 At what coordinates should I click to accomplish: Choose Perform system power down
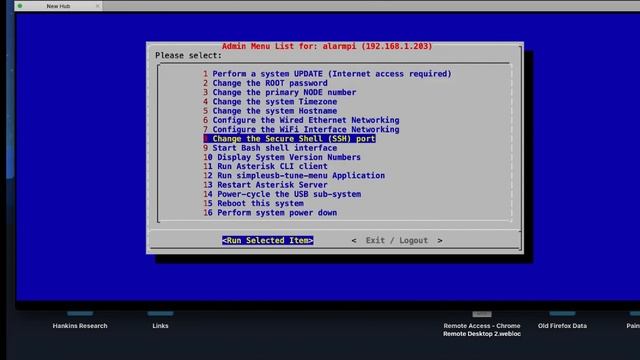coord(270,213)
